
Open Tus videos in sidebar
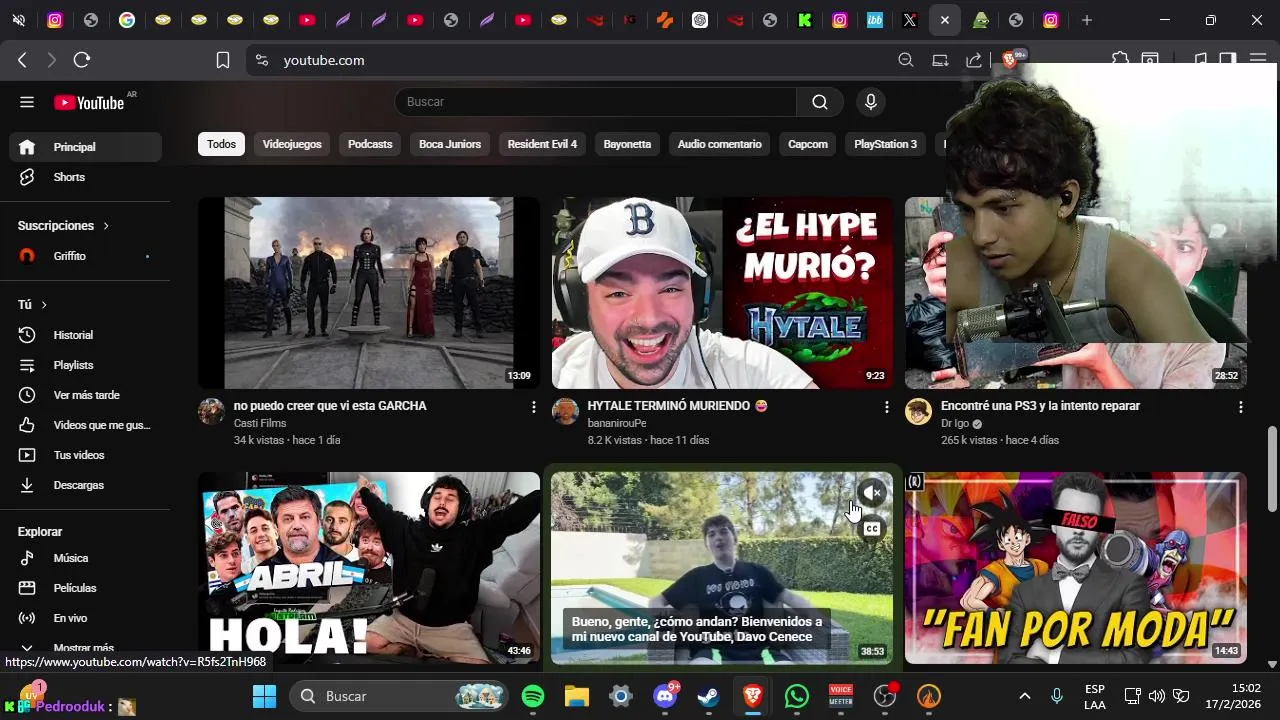tap(86, 455)
